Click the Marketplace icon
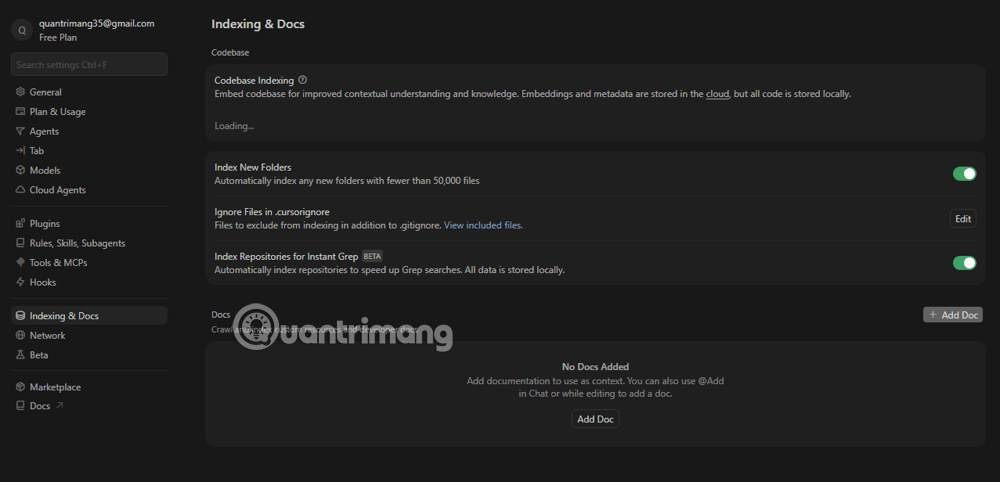The height and width of the screenshot is (482, 1000). pyautogui.click(x=20, y=388)
